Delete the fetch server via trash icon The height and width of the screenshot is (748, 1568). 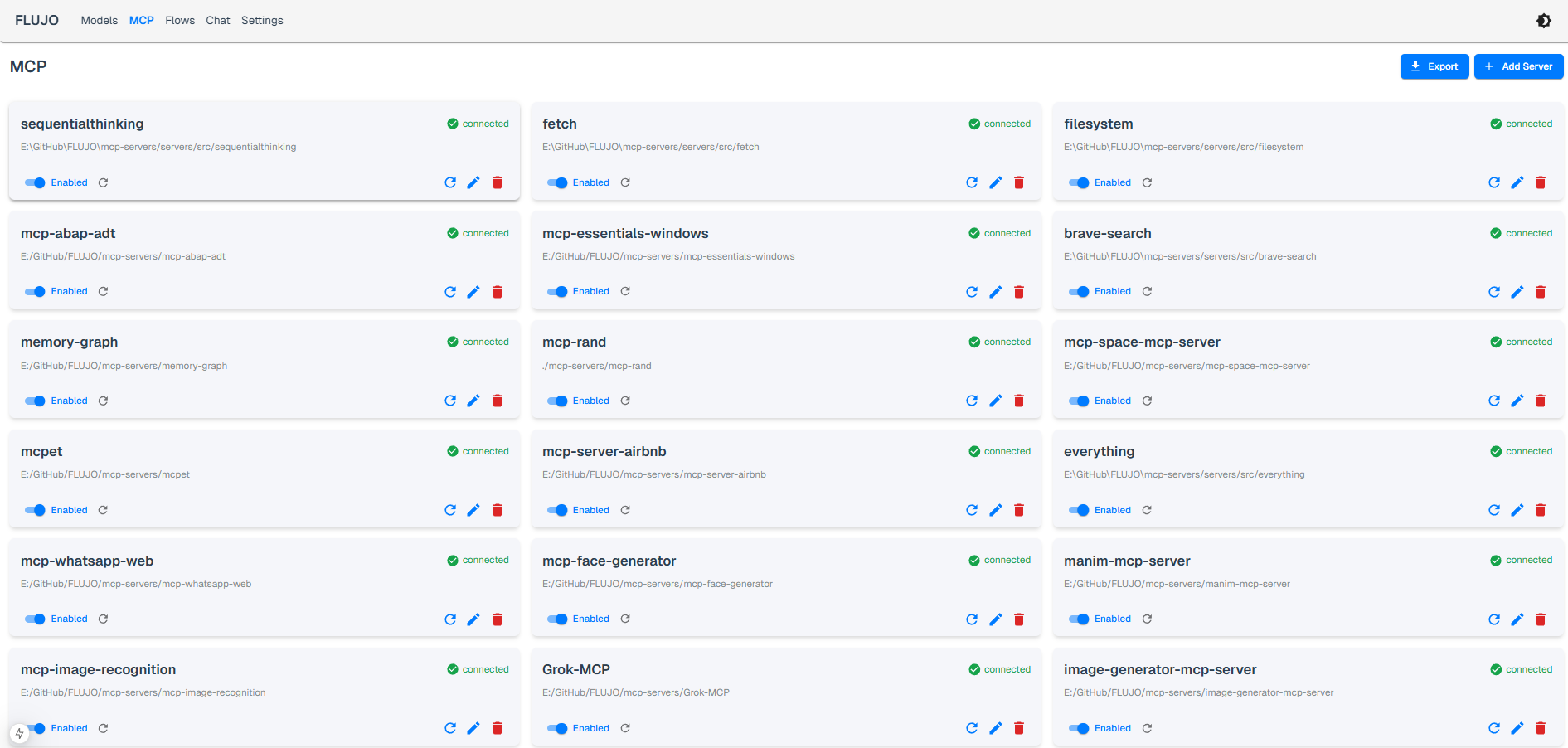point(1019,182)
